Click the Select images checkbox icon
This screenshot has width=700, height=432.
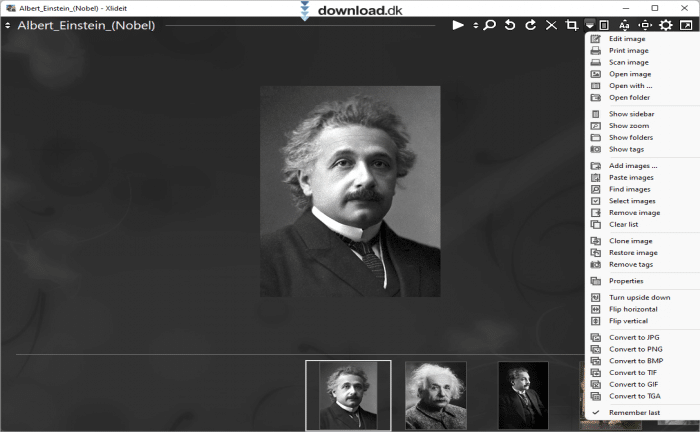click(x=596, y=201)
